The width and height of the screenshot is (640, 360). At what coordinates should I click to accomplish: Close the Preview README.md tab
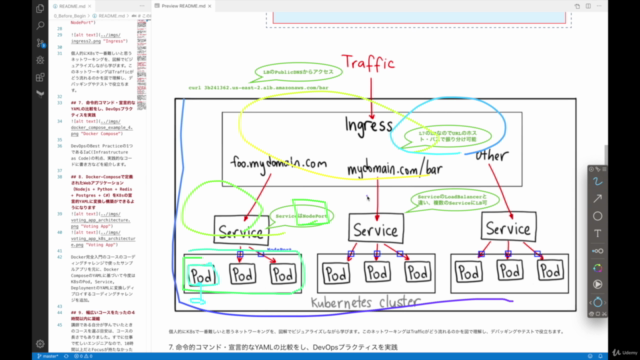pos(210,6)
